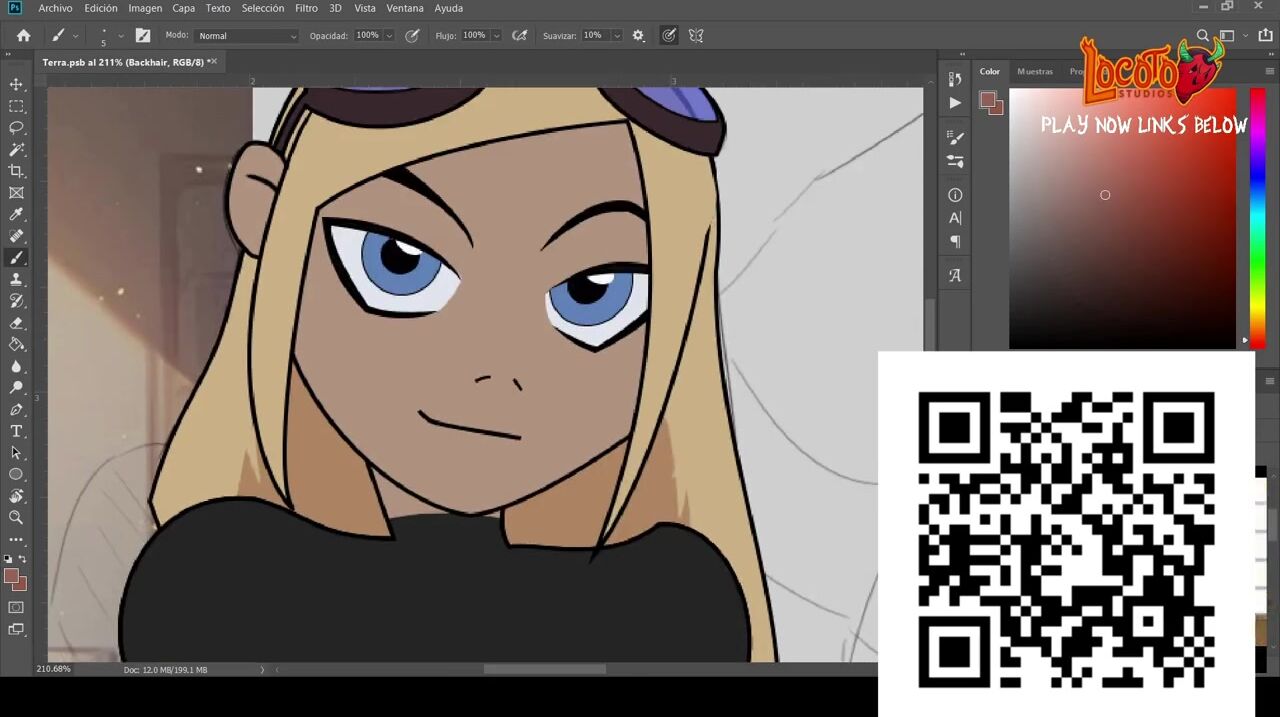Open the Capa menu
The width and height of the screenshot is (1280, 717).
click(184, 8)
